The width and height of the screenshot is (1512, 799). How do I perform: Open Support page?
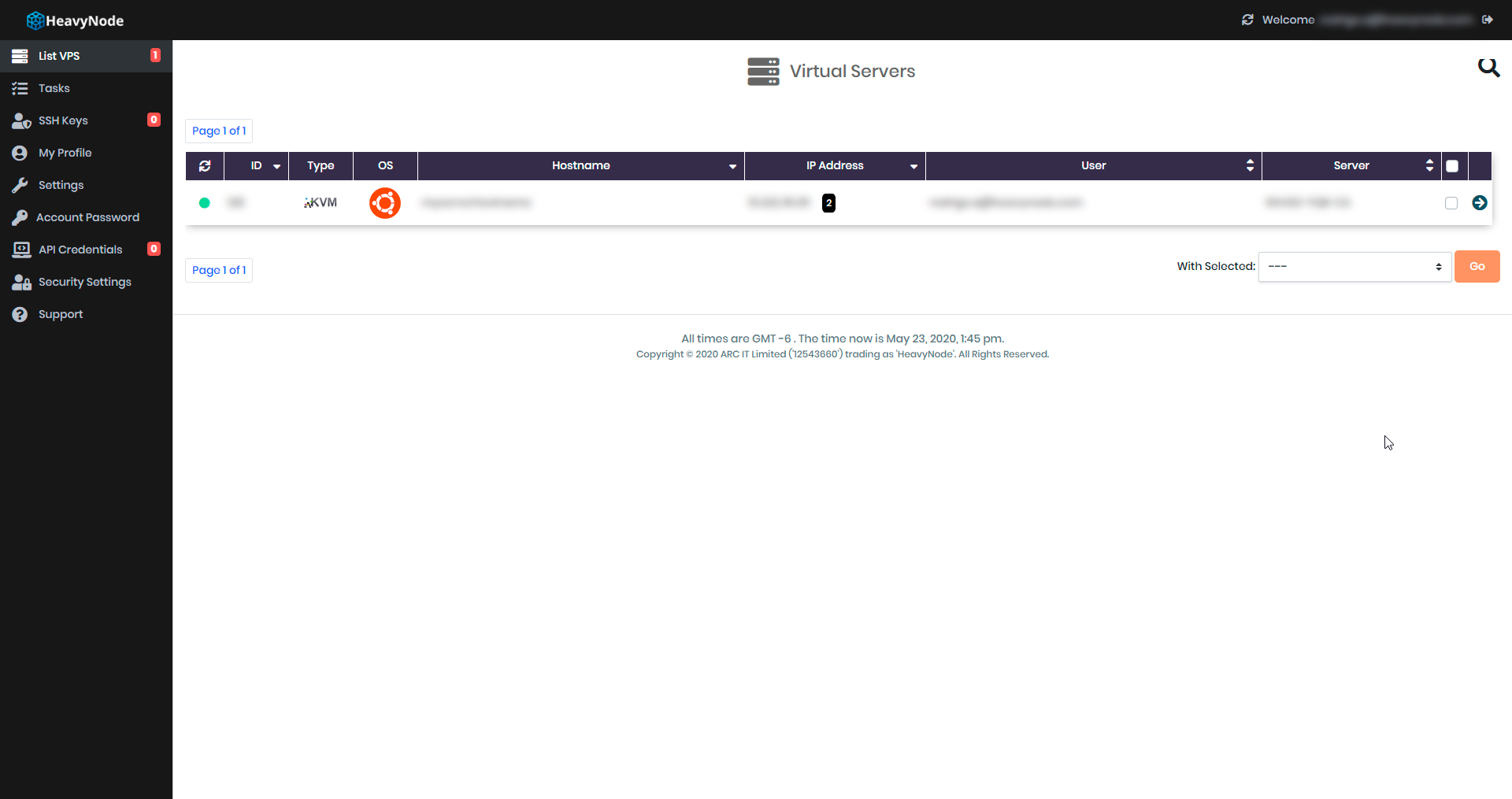pyautogui.click(x=86, y=314)
